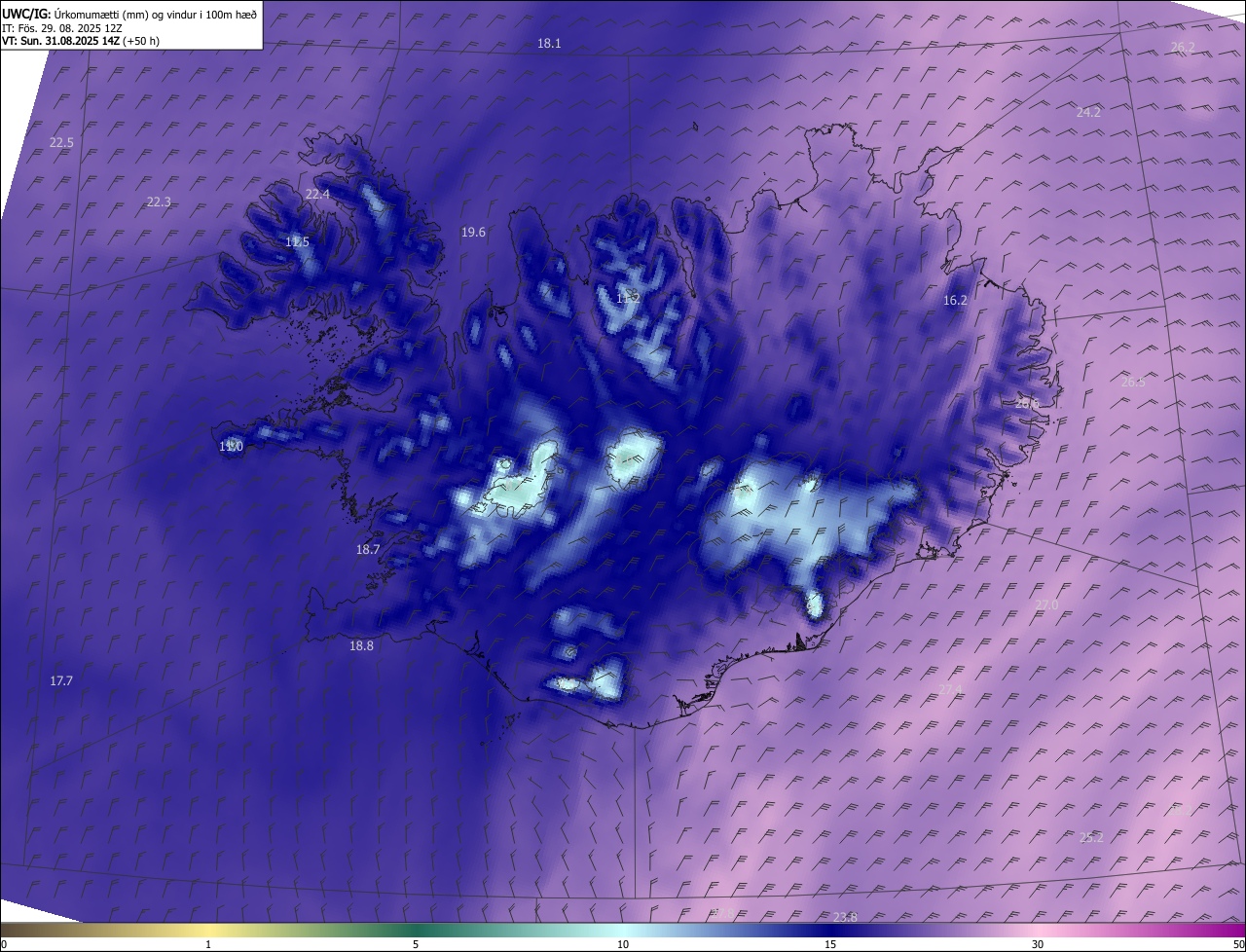Click the 5 tick on color scale
This screenshot has width=1246, height=952.
pyautogui.click(x=416, y=945)
